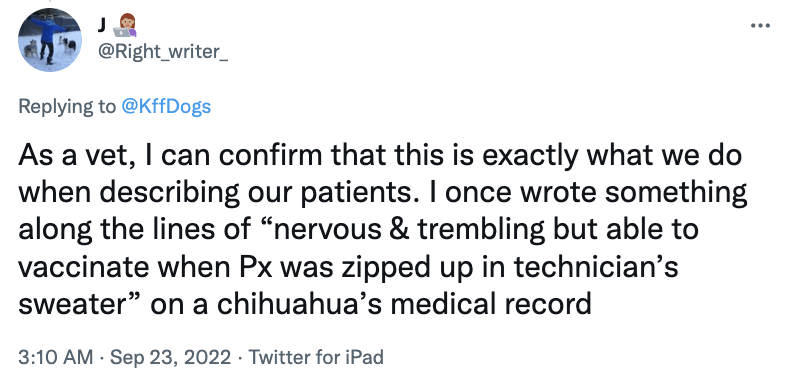Click the word 'sweater' in the last line
The height and width of the screenshot is (380, 786).
pos(73,304)
